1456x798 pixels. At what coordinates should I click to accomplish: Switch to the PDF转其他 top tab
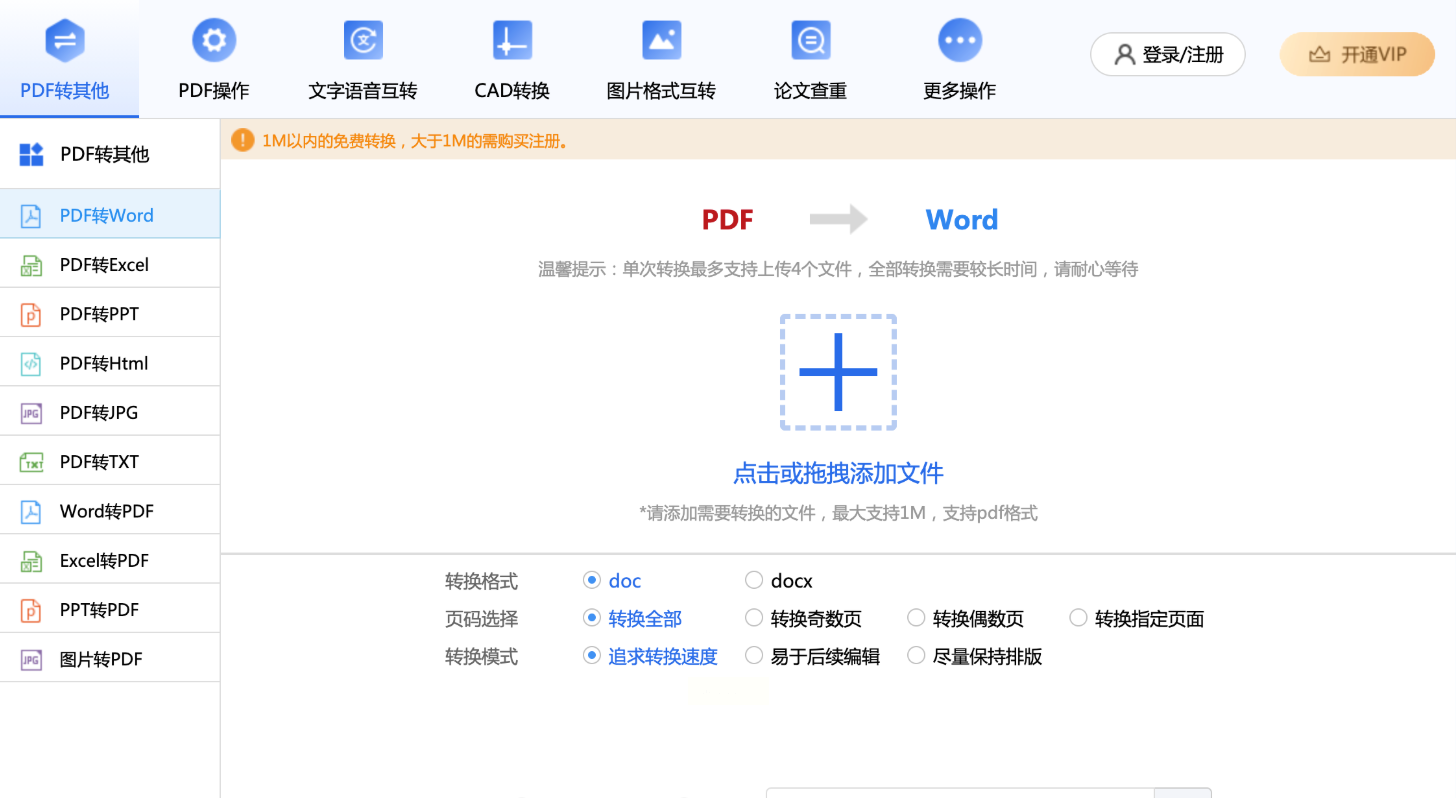65,60
